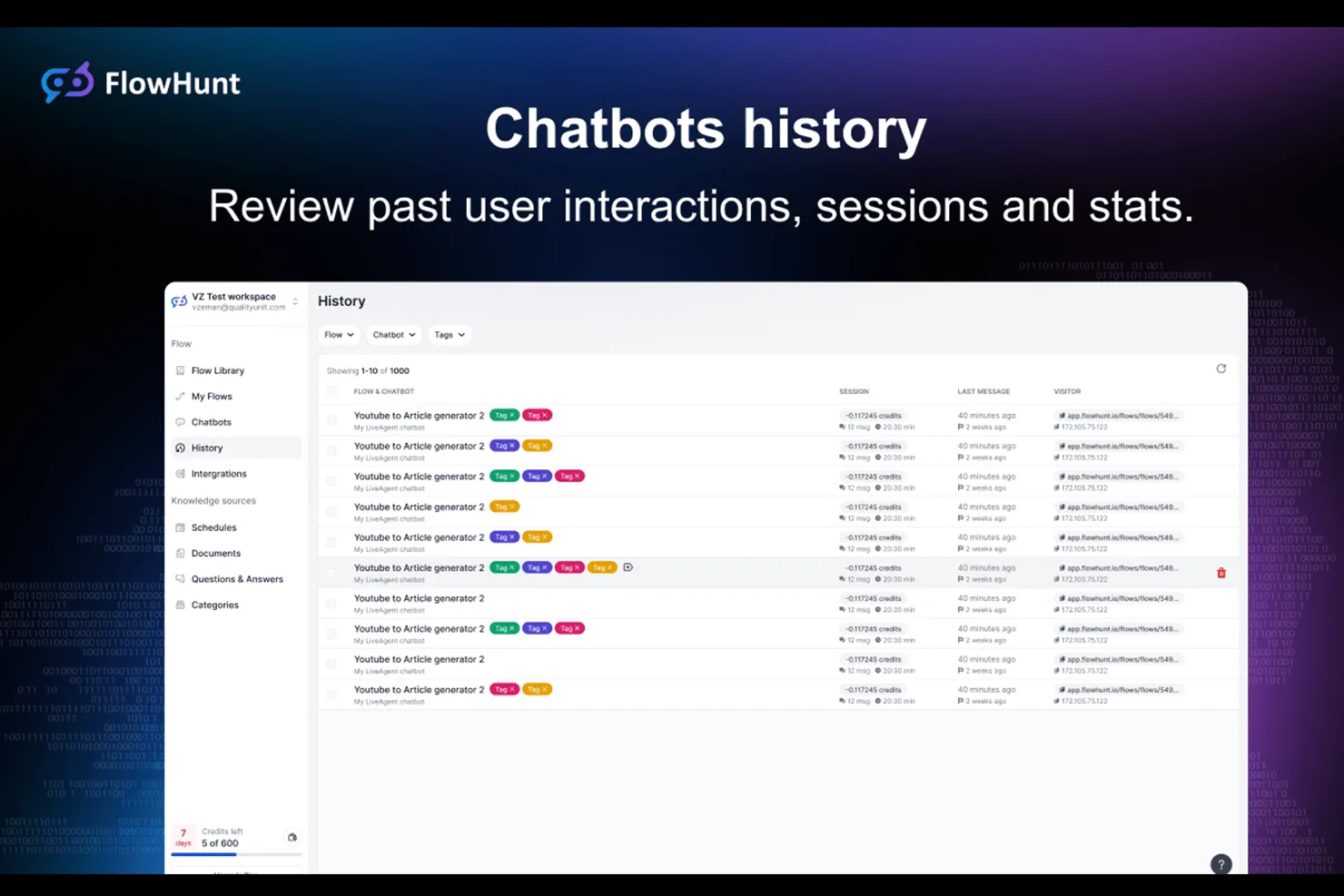Expand the Flow filter dropdown
This screenshot has width=1344, height=896.
point(339,335)
